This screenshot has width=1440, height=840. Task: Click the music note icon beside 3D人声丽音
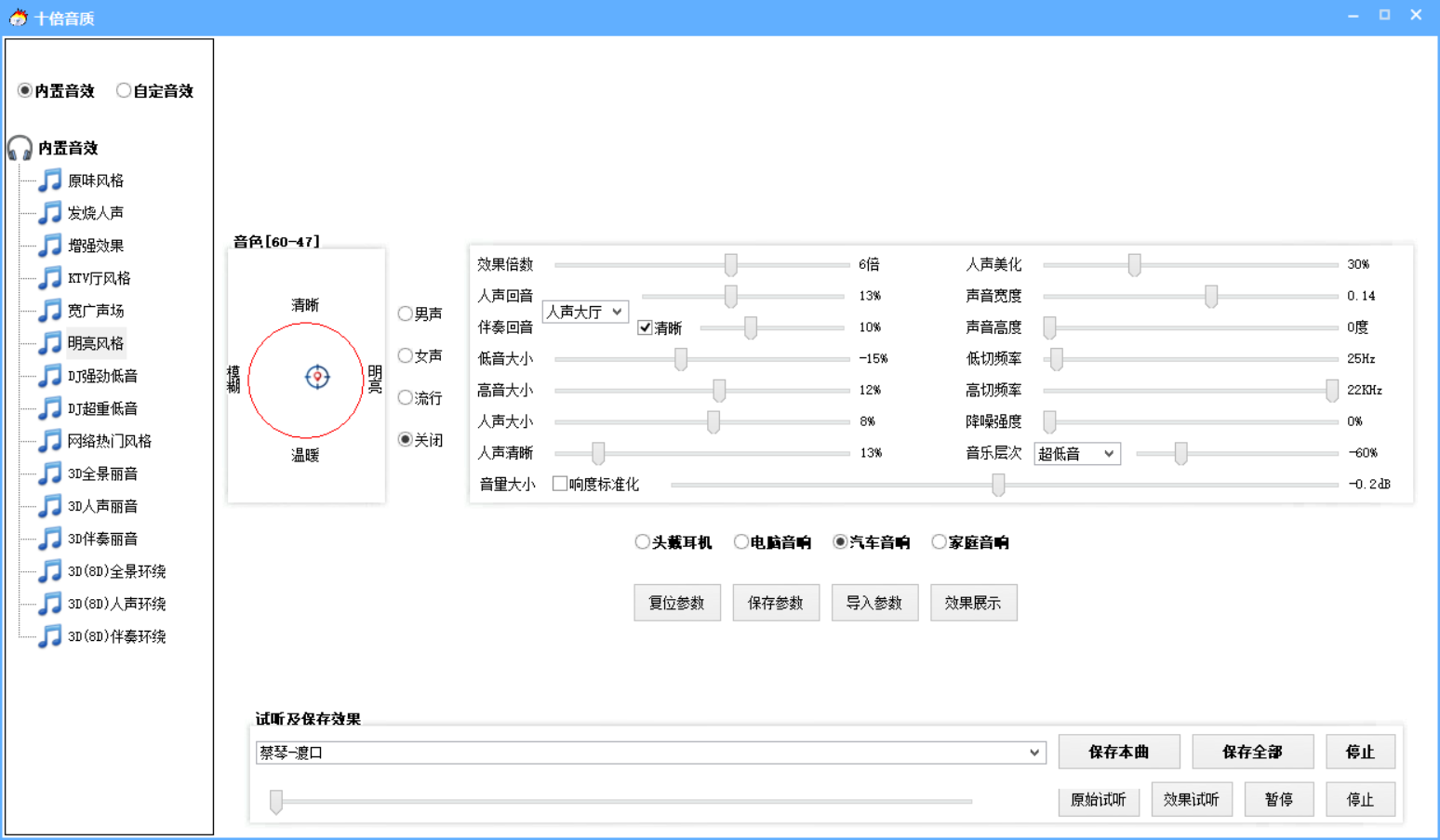coord(50,506)
